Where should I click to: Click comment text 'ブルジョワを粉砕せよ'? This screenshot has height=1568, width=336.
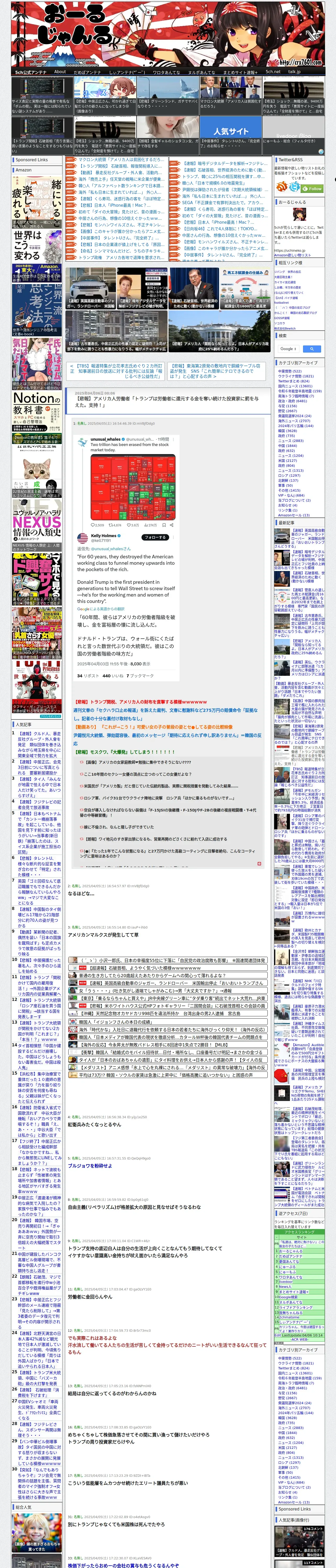coord(90,1166)
